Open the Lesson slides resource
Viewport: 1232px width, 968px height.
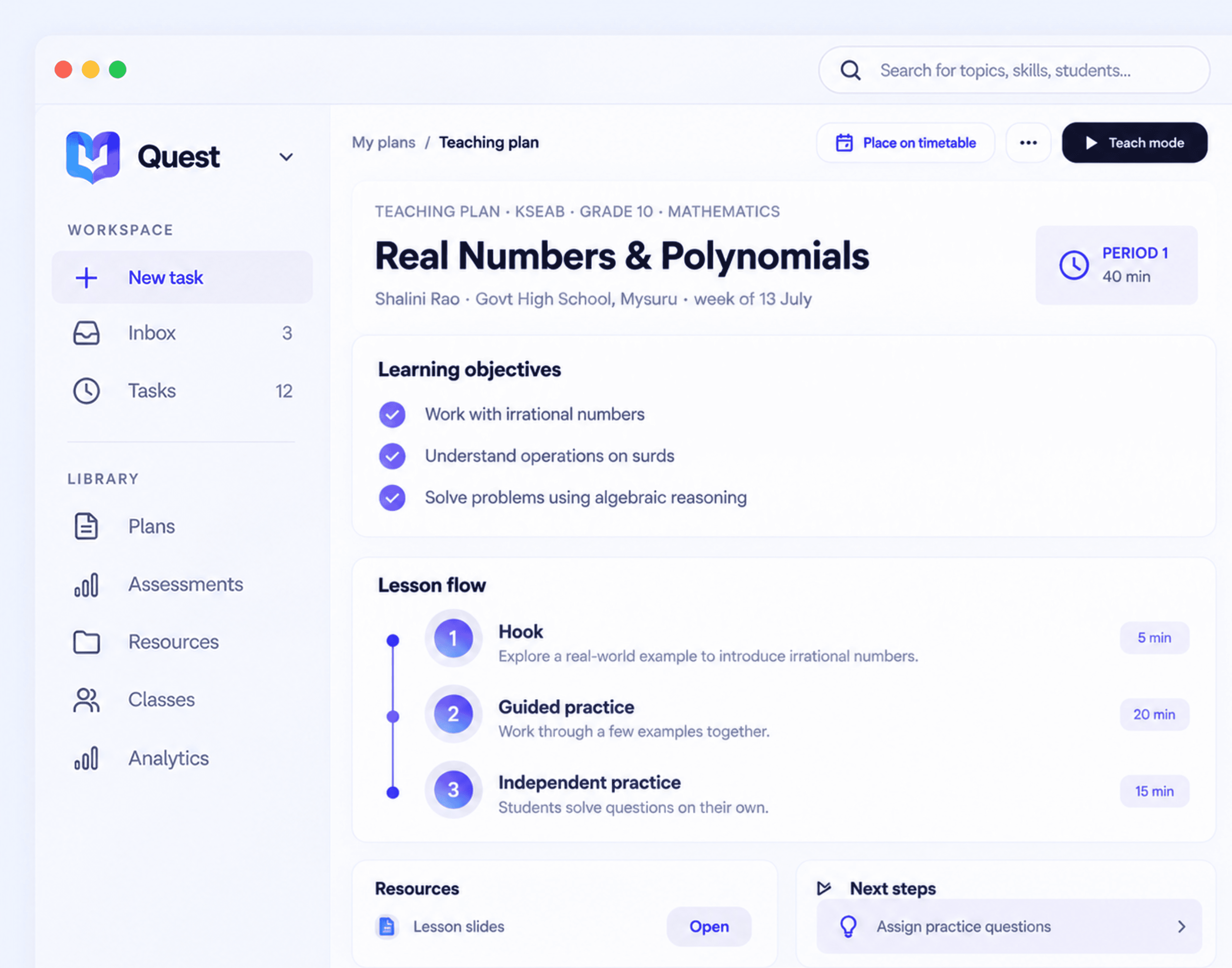point(709,927)
